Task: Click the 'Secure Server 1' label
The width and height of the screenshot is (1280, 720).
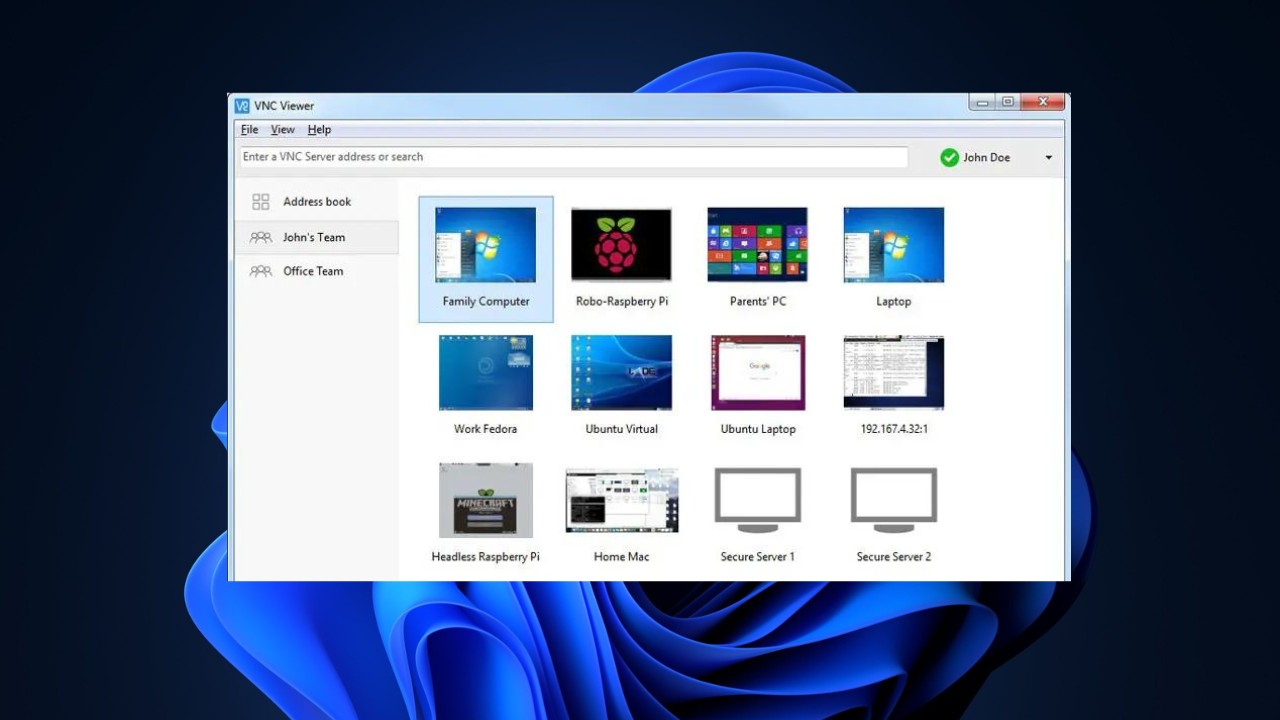Action: point(757,557)
